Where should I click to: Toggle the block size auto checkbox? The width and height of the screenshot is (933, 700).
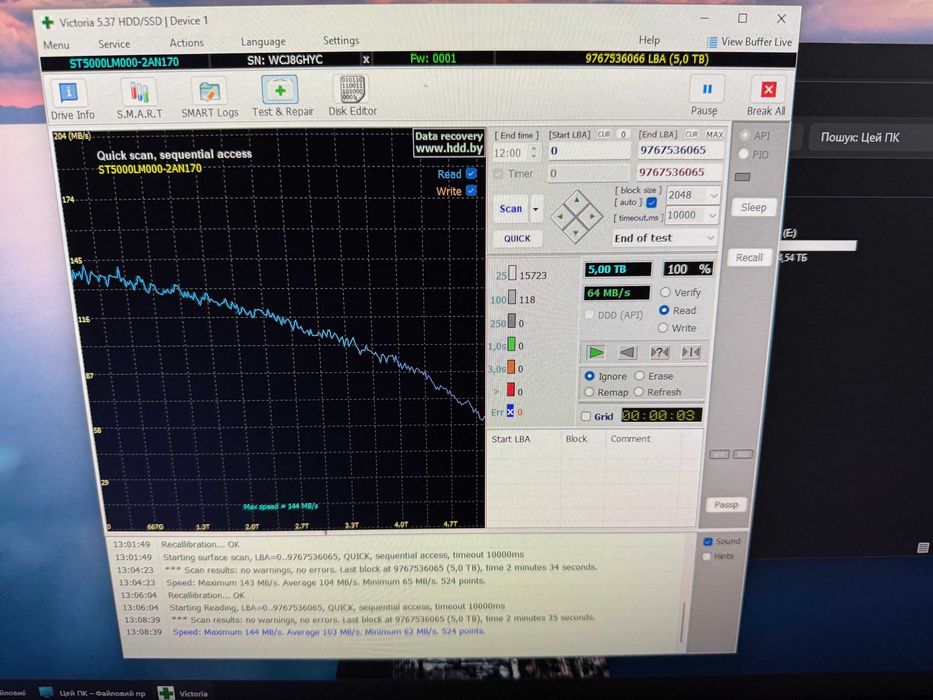(652, 202)
